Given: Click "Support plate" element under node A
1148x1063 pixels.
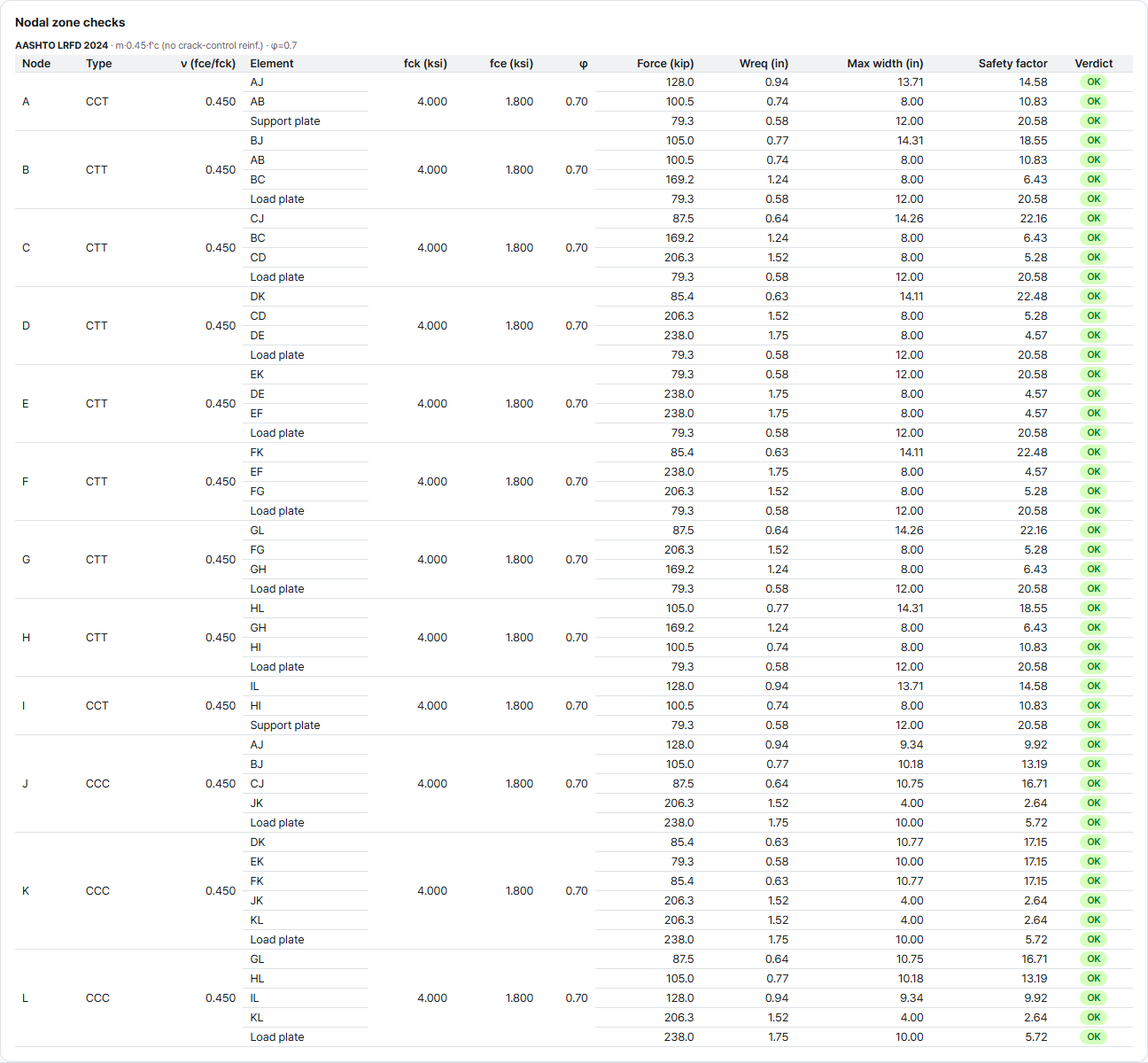Looking at the screenshot, I should tap(285, 121).
